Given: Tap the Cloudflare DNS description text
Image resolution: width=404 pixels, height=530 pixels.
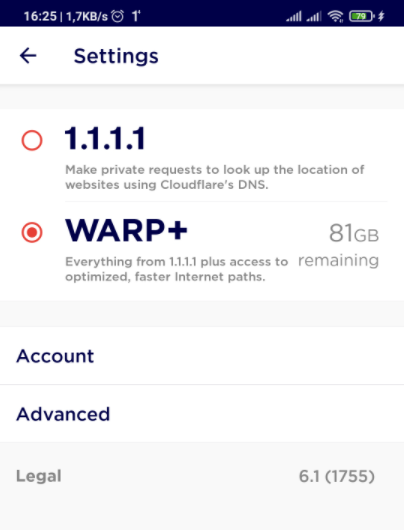Looking at the screenshot, I should click(215, 177).
